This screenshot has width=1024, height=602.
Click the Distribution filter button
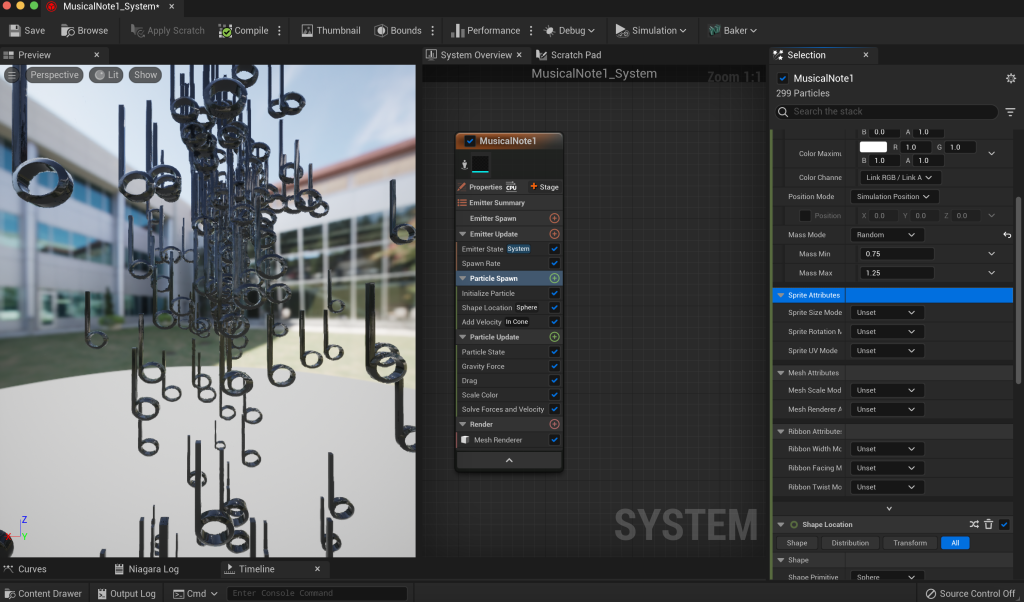click(848, 543)
